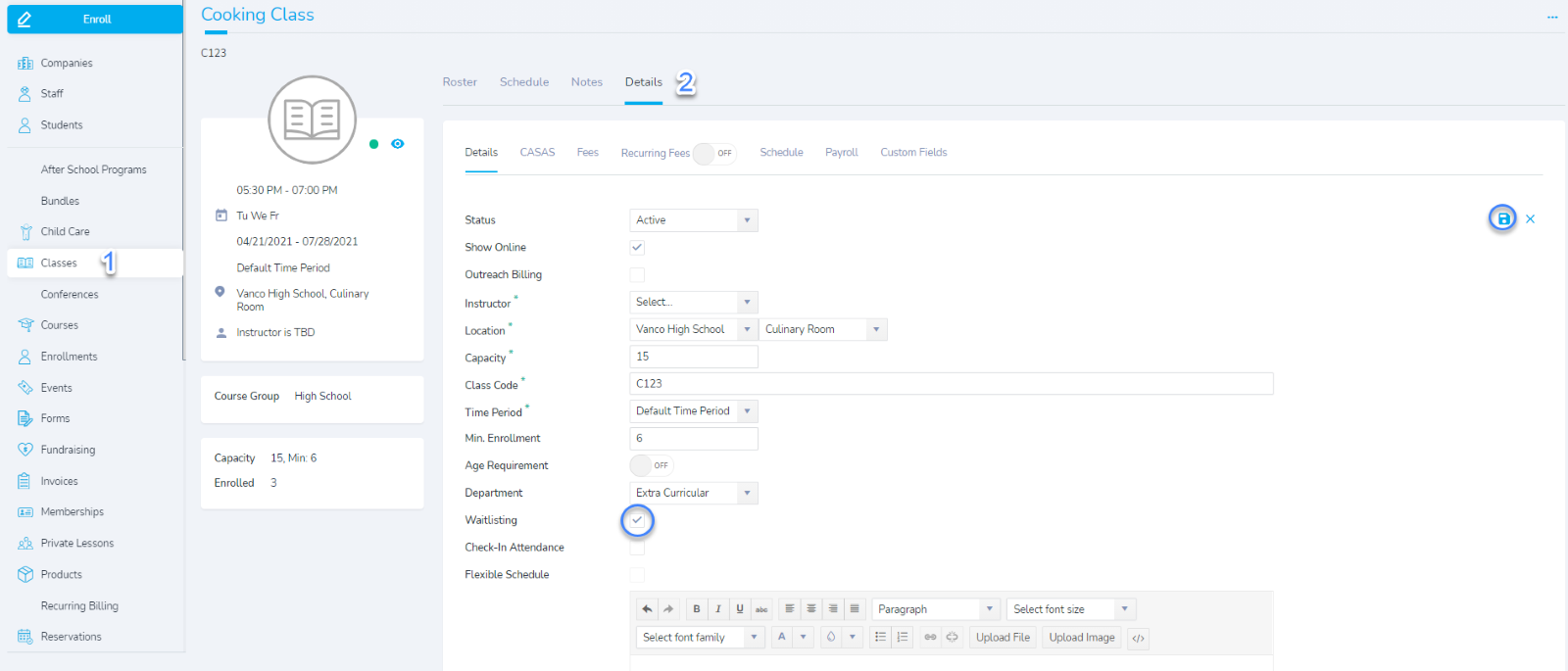This screenshot has height=671, width=1568.
Task: Turn on the Age Requirement toggle
Action: point(652,465)
